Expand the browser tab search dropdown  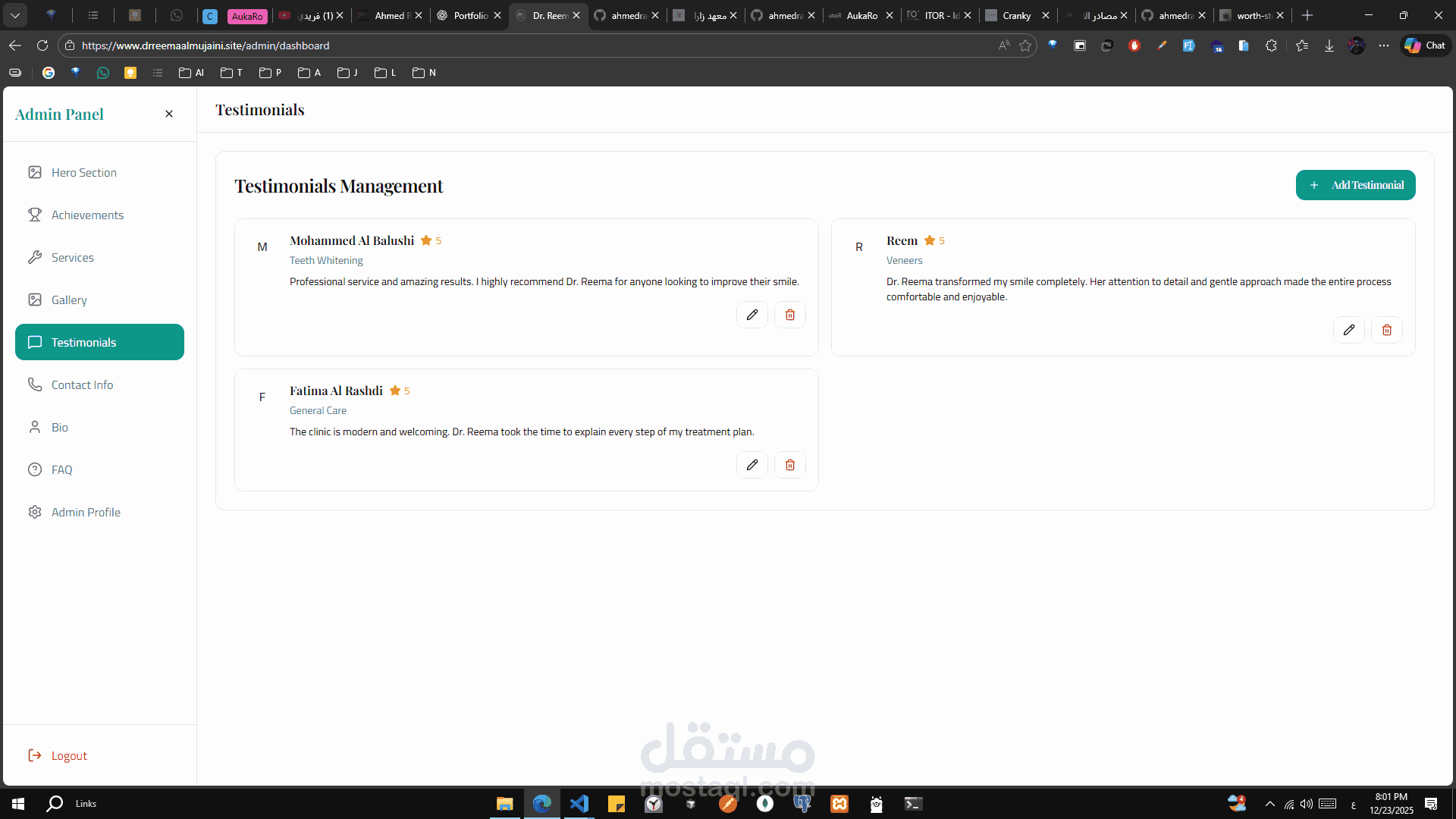(15, 15)
